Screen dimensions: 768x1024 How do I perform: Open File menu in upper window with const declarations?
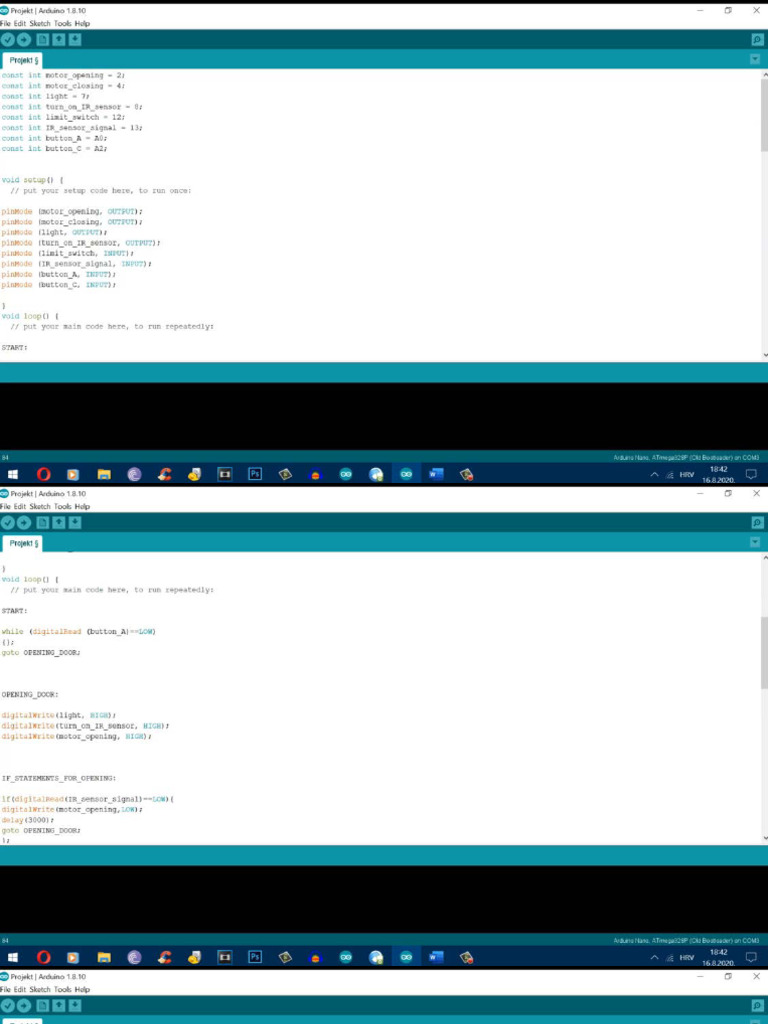[x=6, y=24]
